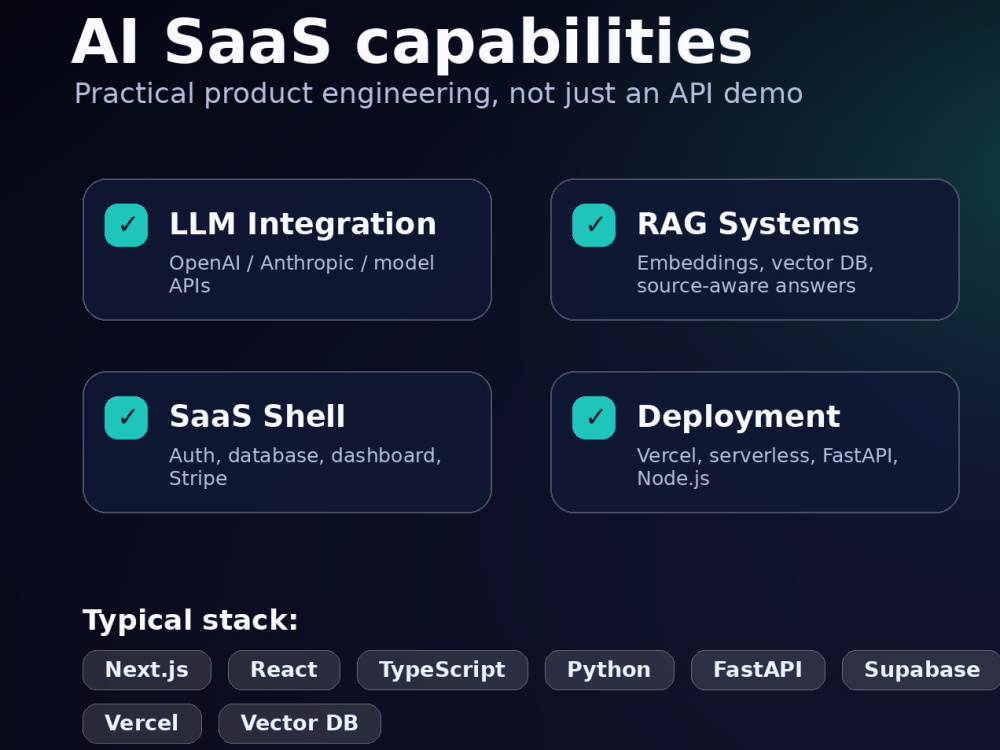Click the Supabase stack tag
Image resolution: width=1000 pixels, height=750 pixels.
tap(922, 670)
